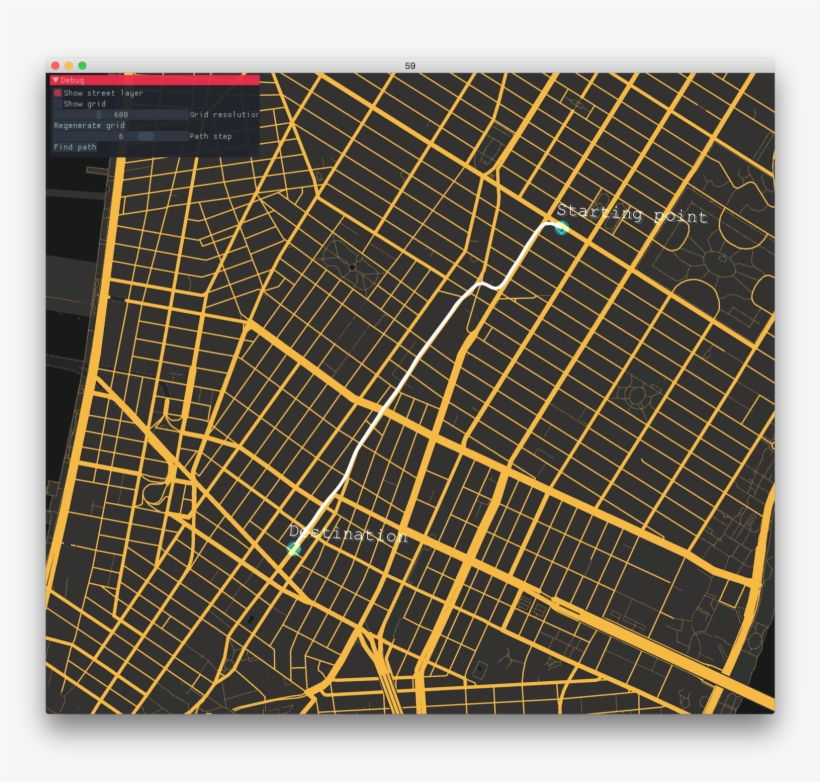The width and height of the screenshot is (820, 782).
Task: Click the teal Starting point marker
Action: click(x=561, y=228)
